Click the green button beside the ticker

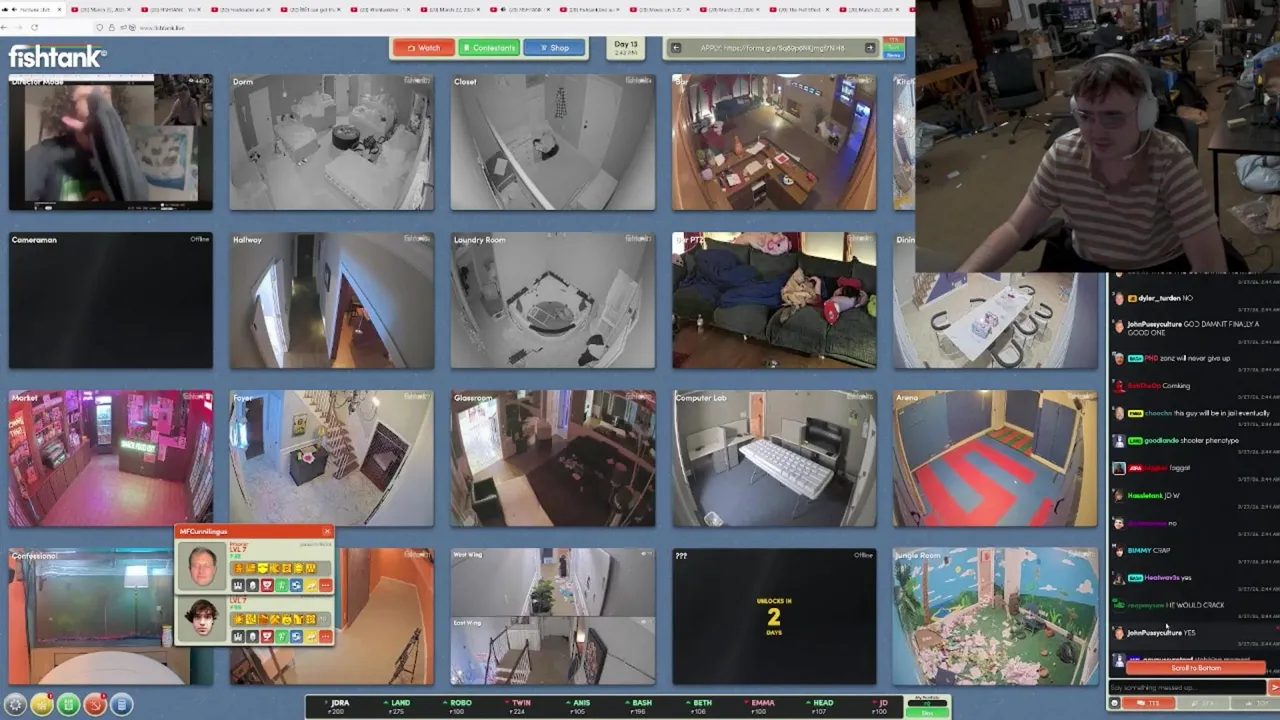click(927, 712)
